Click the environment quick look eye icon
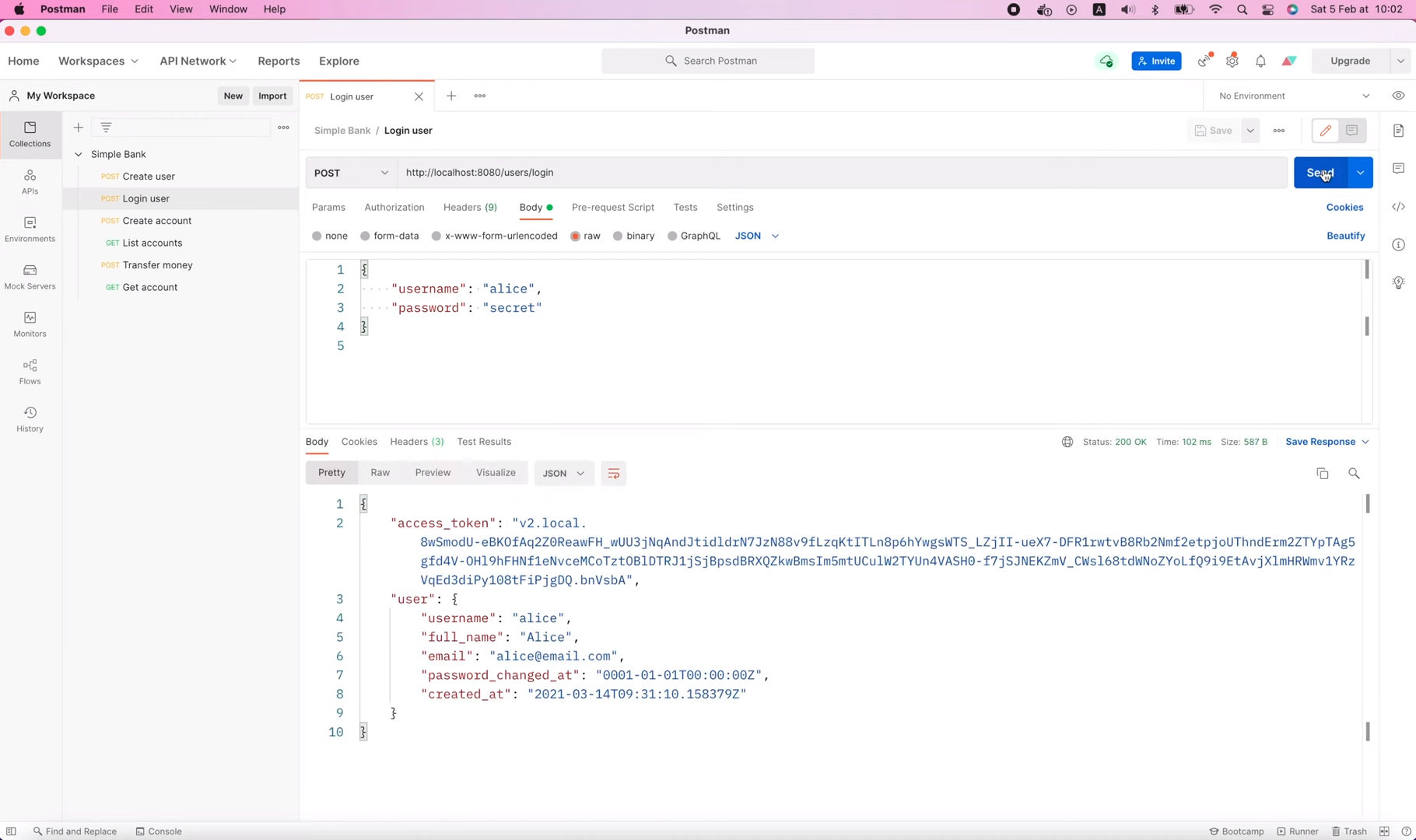This screenshot has width=1416, height=840. pyautogui.click(x=1399, y=96)
